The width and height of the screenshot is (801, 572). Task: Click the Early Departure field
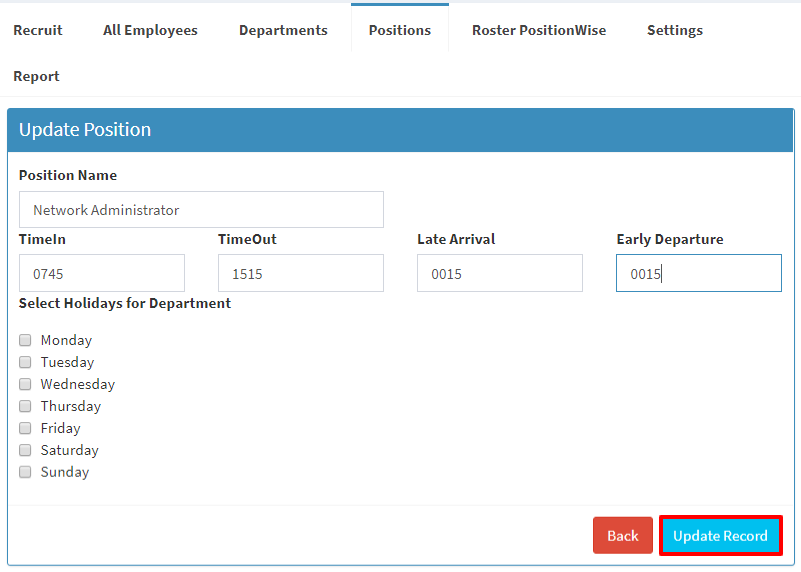click(x=699, y=273)
